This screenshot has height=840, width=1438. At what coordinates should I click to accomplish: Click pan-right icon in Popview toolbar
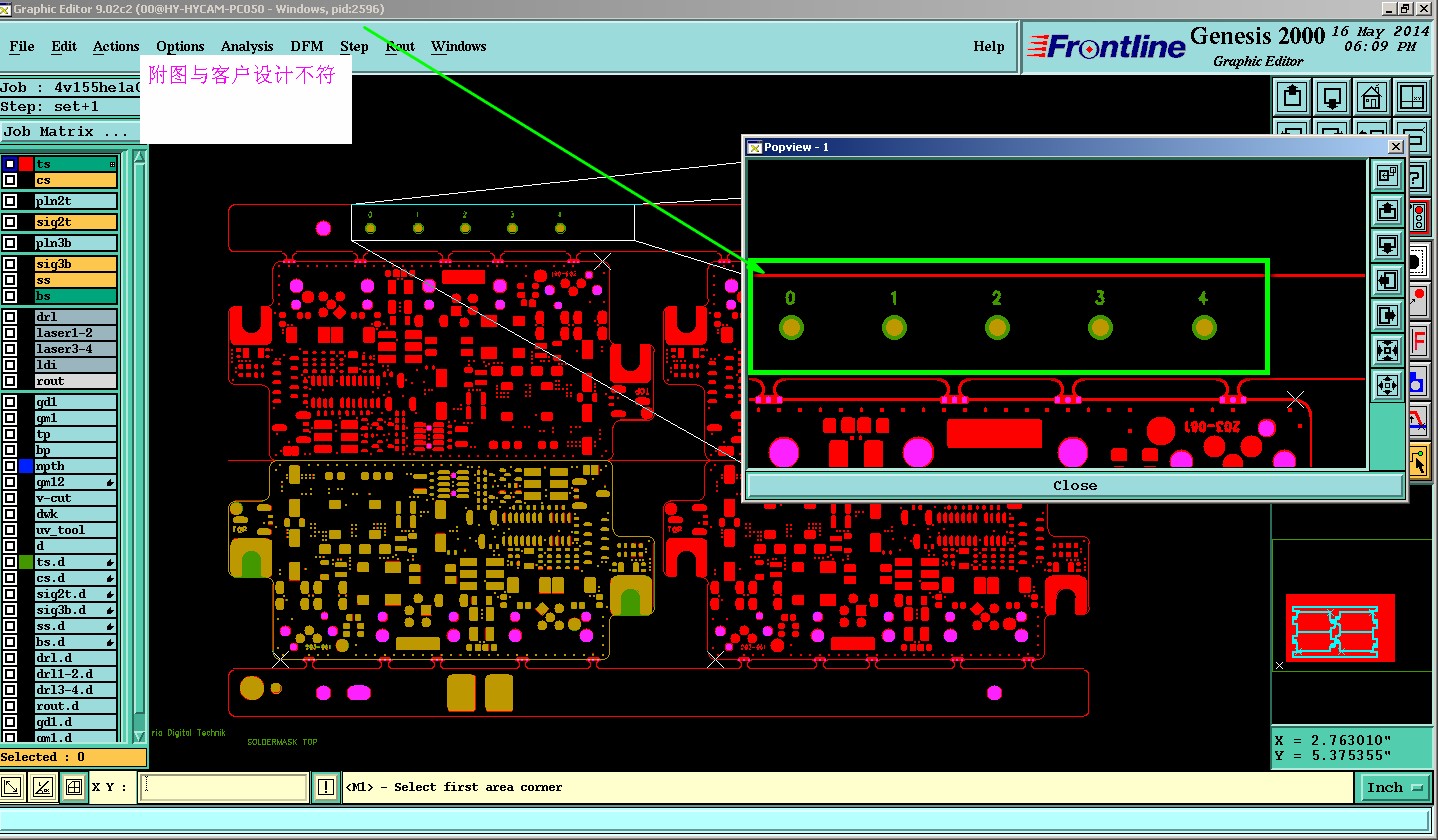[1387, 316]
